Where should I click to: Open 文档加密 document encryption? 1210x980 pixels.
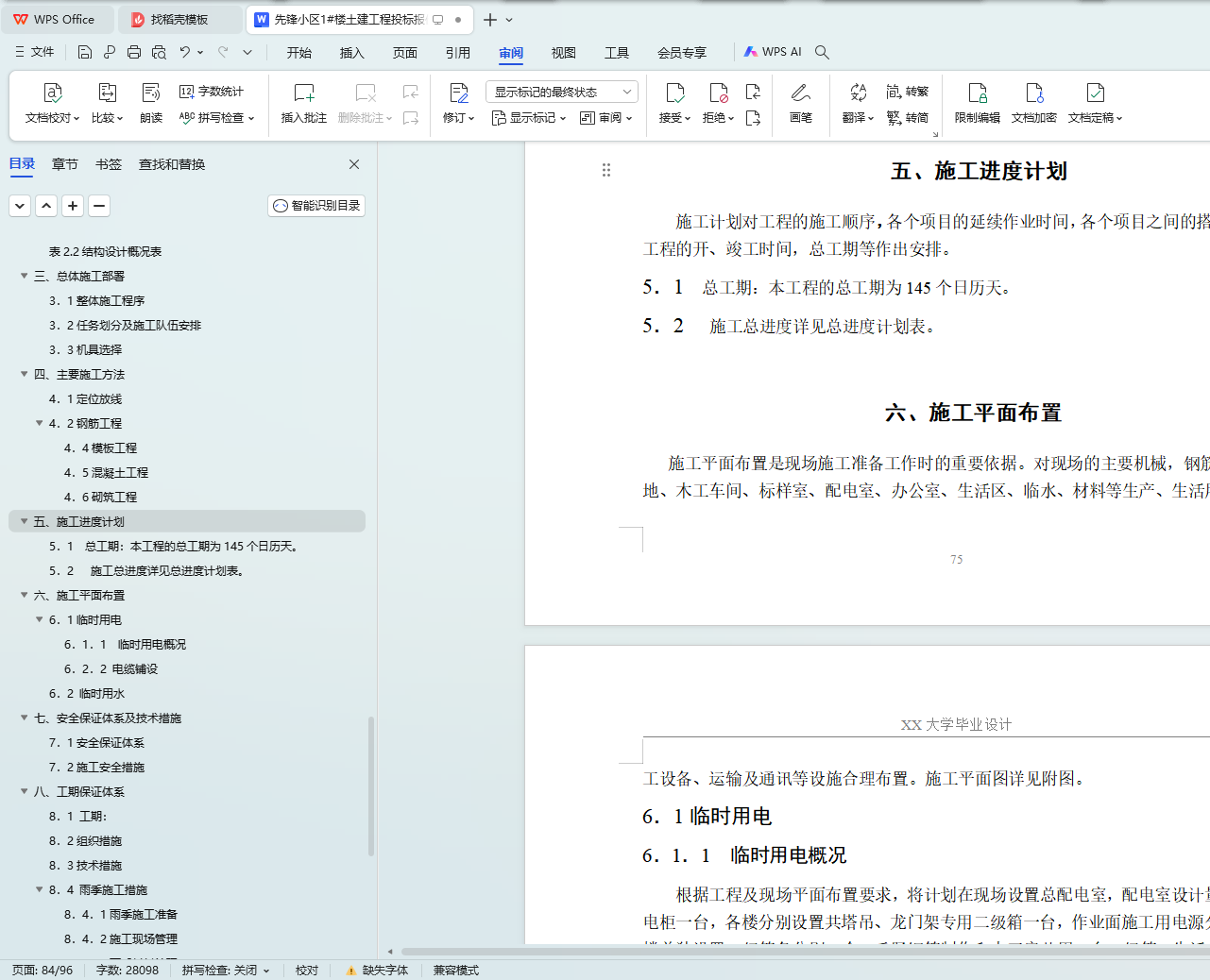tap(1034, 104)
